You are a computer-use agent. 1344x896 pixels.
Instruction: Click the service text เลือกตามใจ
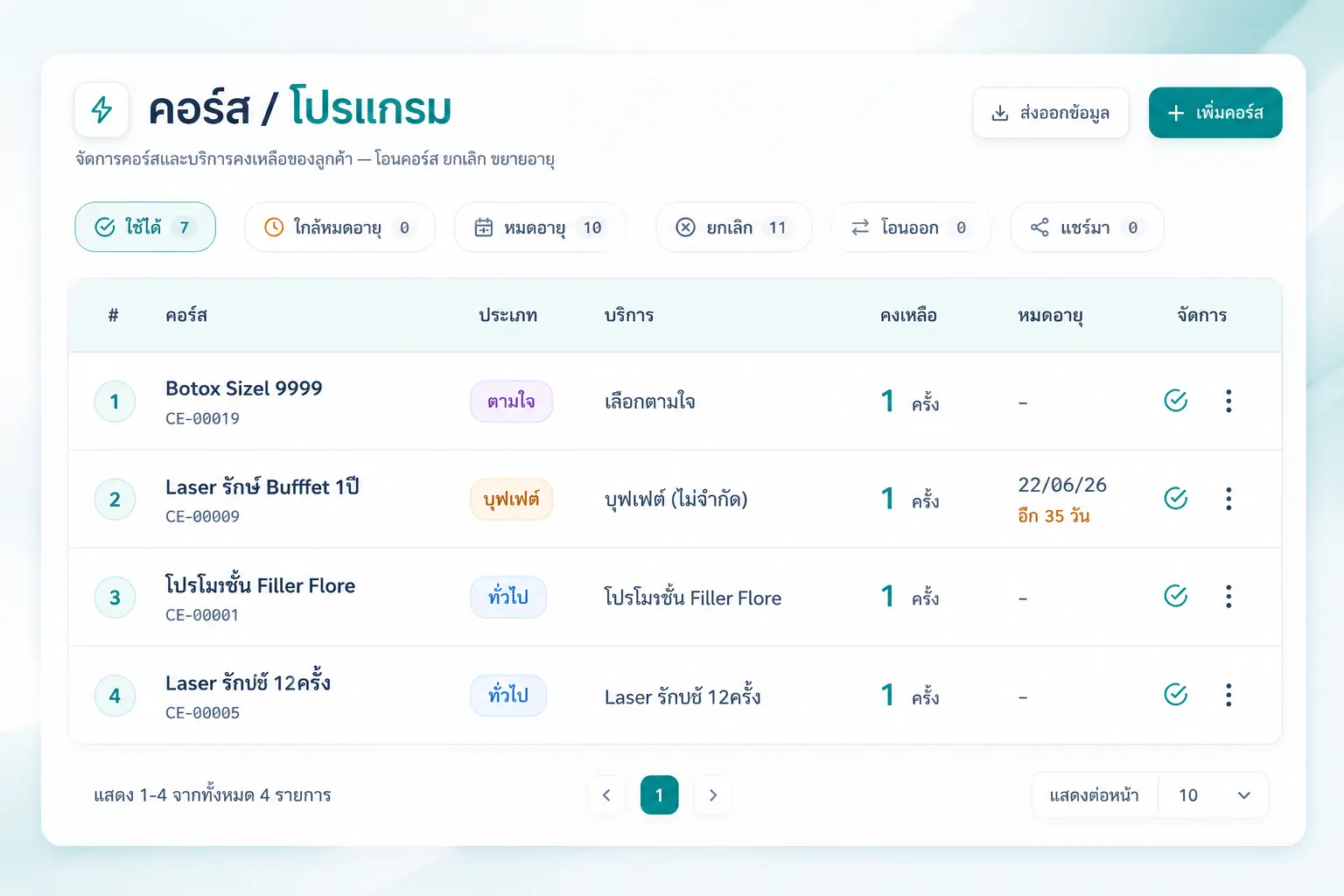650,402
